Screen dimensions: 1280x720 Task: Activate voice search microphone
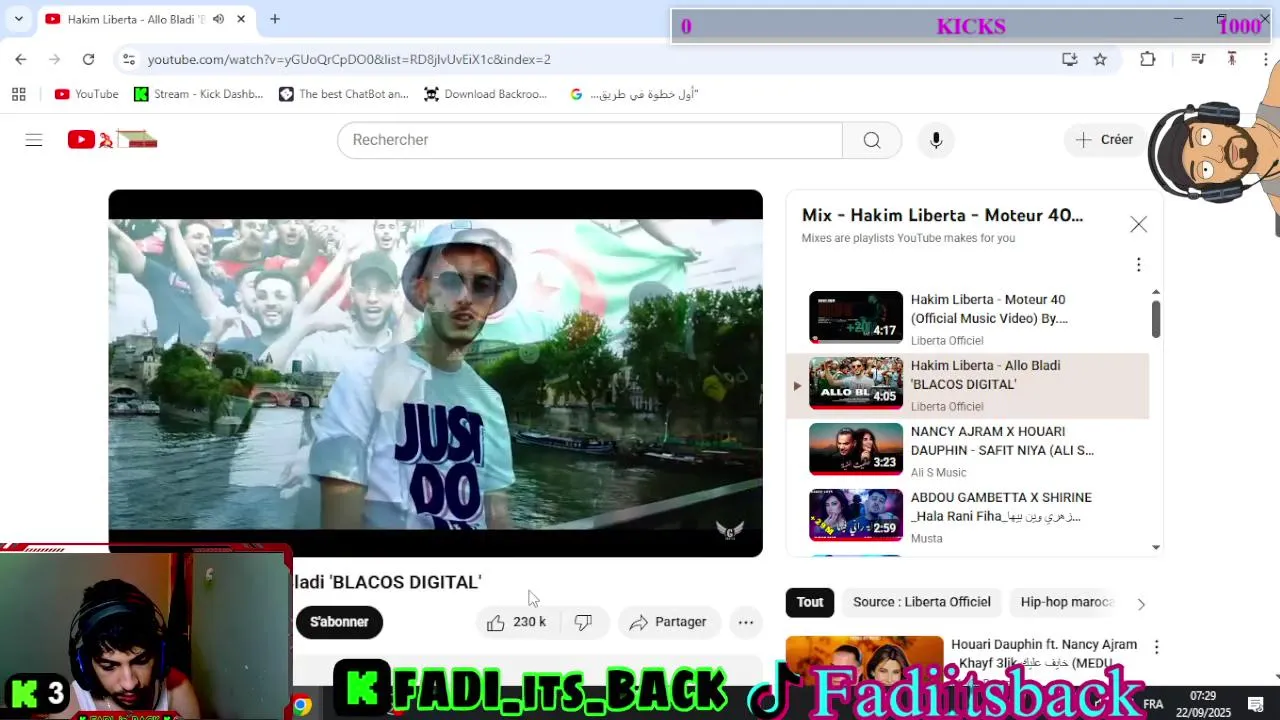tap(936, 140)
